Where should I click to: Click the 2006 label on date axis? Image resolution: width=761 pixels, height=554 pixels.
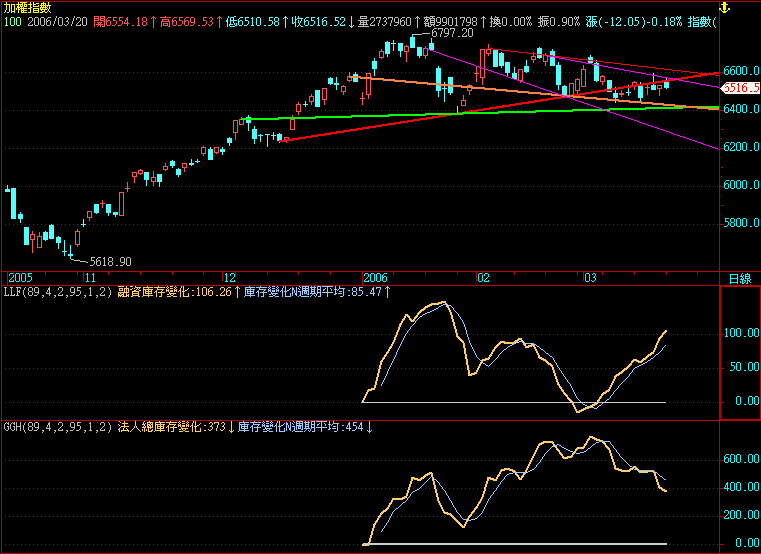(374, 277)
